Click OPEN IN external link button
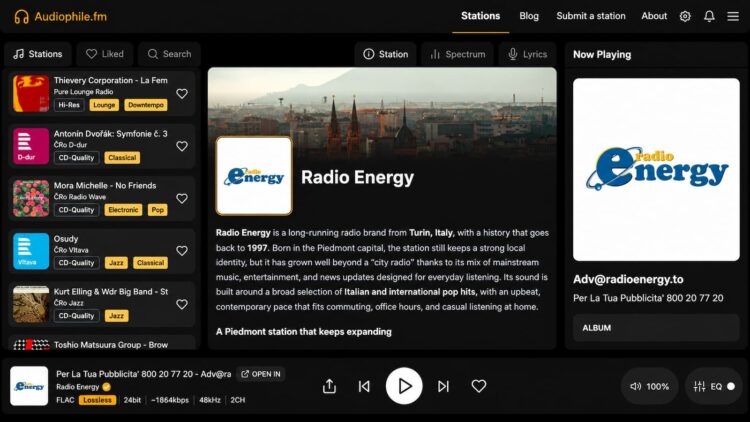Screen dimensions: 750x422 tap(261, 374)
